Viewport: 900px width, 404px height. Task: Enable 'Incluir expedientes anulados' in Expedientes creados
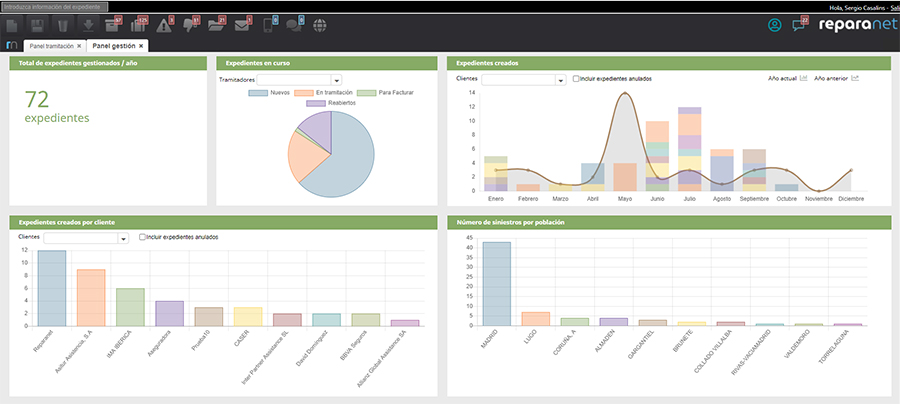click(x=576, y=78)
